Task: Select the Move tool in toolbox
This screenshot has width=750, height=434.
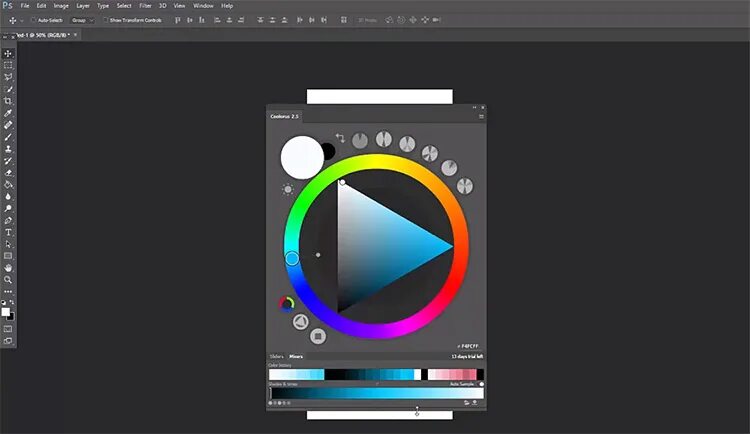Action: (x=8, y=54)
